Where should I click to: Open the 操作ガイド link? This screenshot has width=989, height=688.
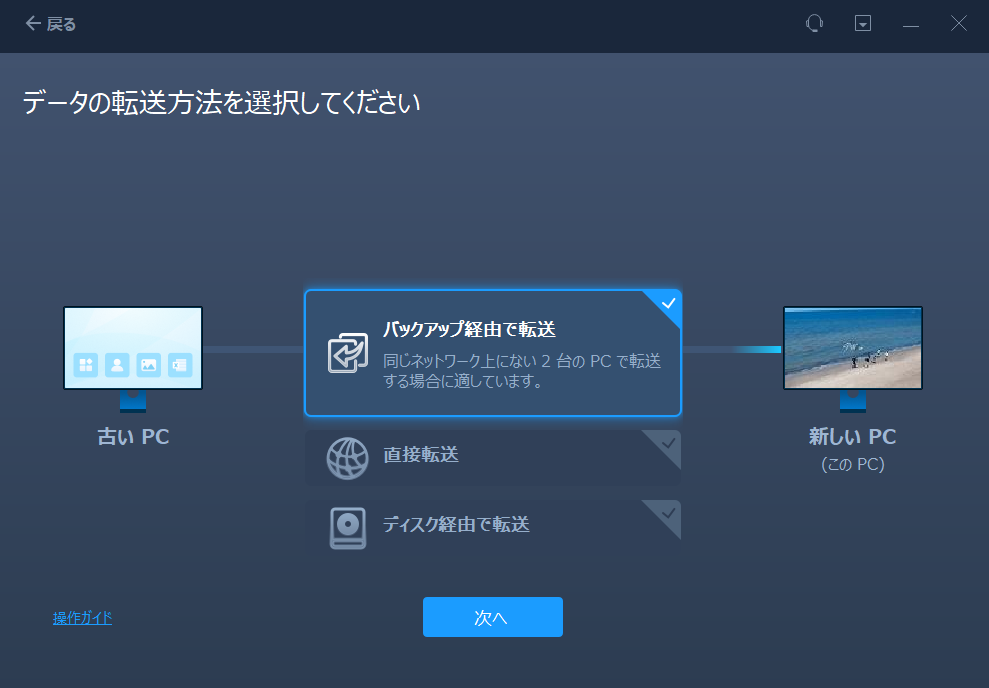82,618
